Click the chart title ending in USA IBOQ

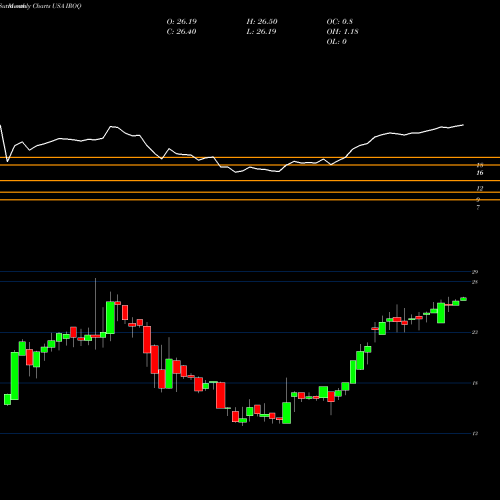pyautogui.click(x=41, y=6)
